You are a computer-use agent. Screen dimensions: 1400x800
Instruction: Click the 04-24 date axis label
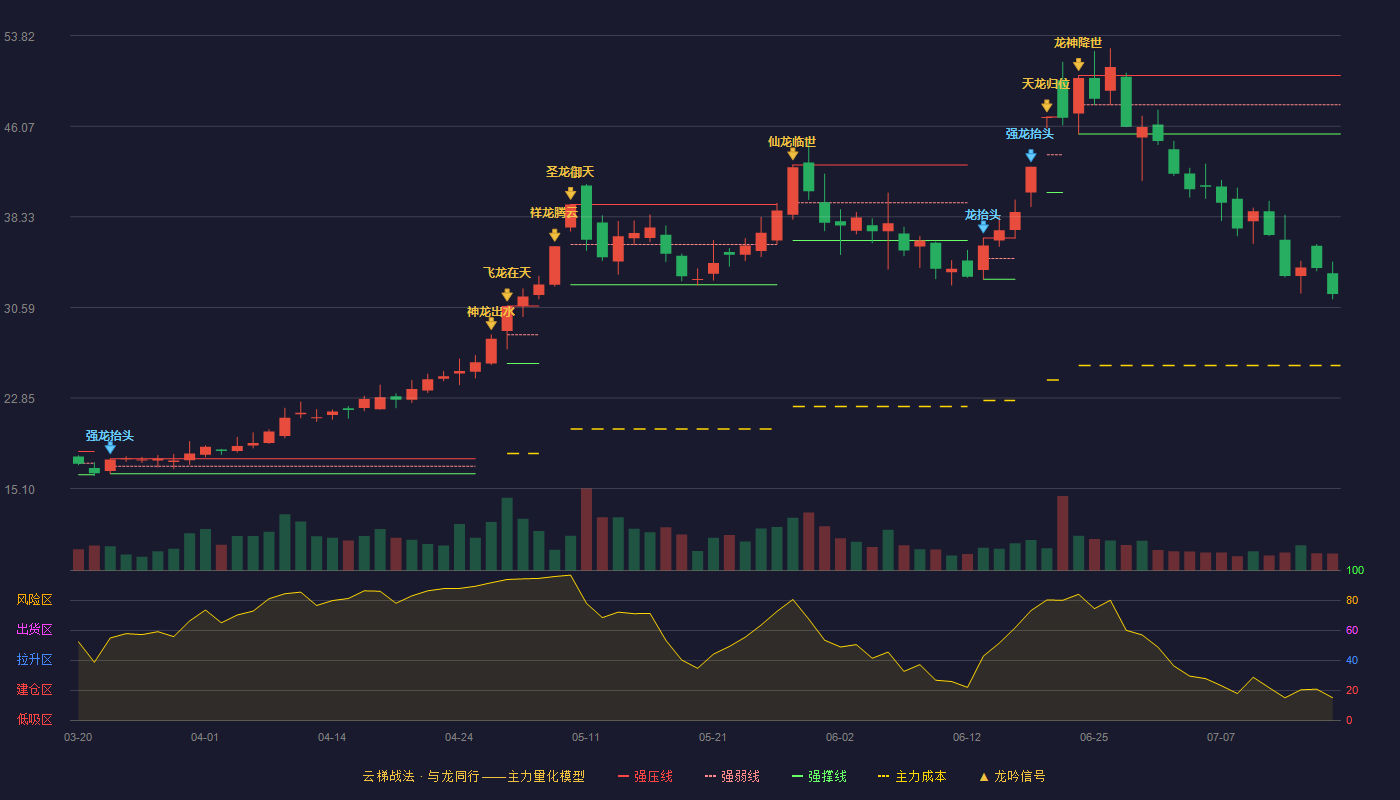[459, 737]
